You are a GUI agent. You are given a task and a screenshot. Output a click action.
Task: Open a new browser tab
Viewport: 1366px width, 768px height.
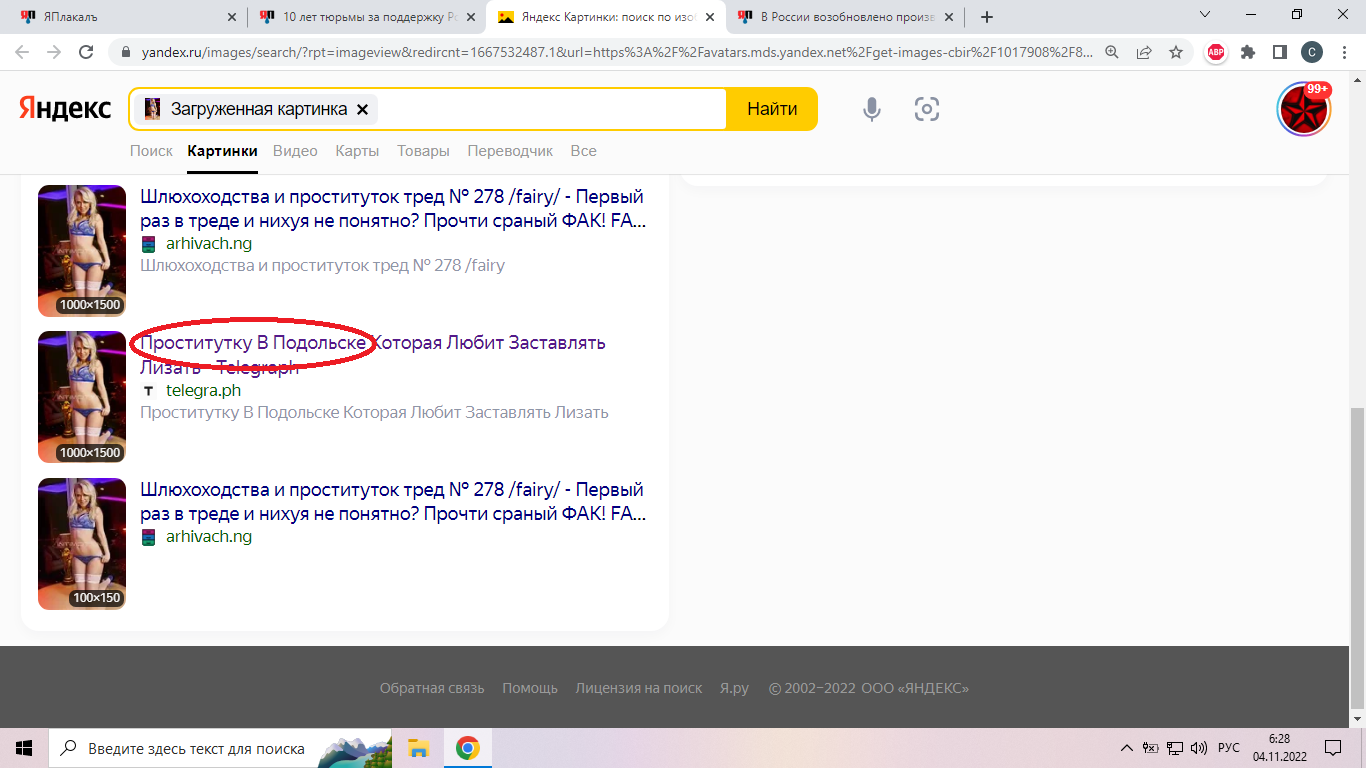click(987, 17)
